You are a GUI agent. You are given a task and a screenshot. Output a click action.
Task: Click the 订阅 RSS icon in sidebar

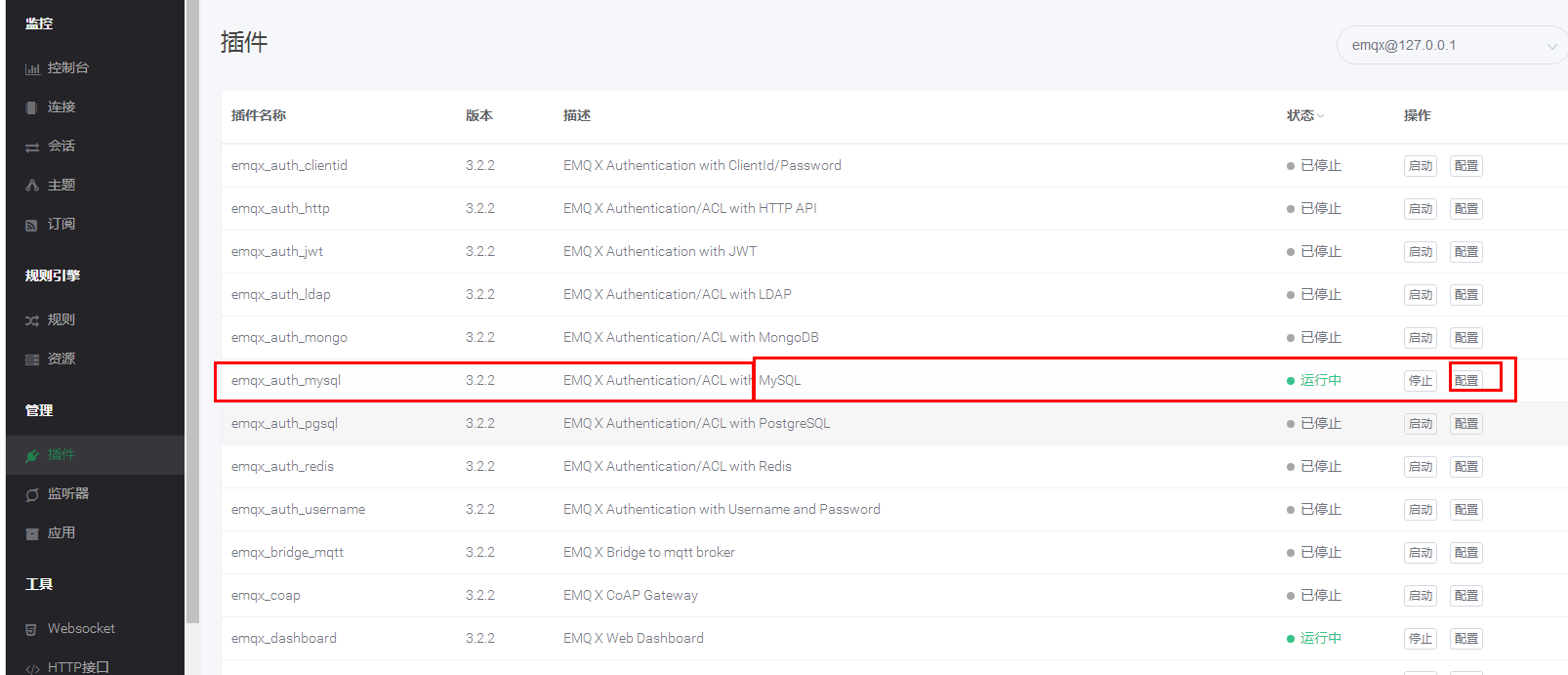point(31,225)
